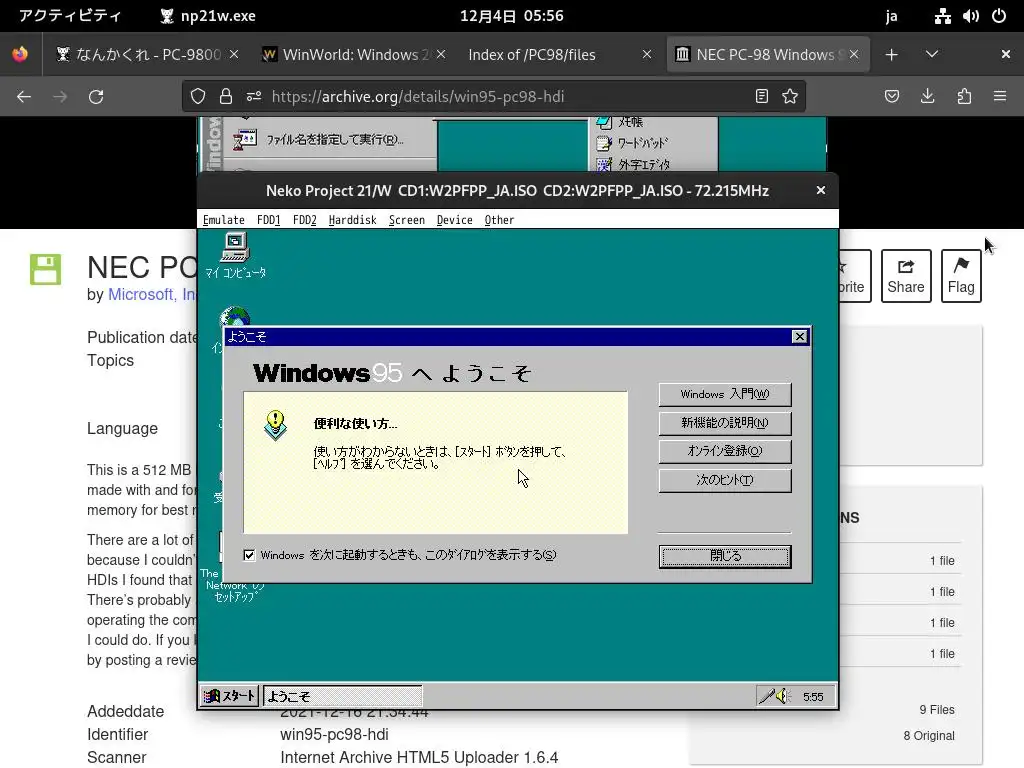Viewport: 1024px width, 768px height.
Task: Click the Windows 95 taskbar clock 5:55
Action: (813, 697)
